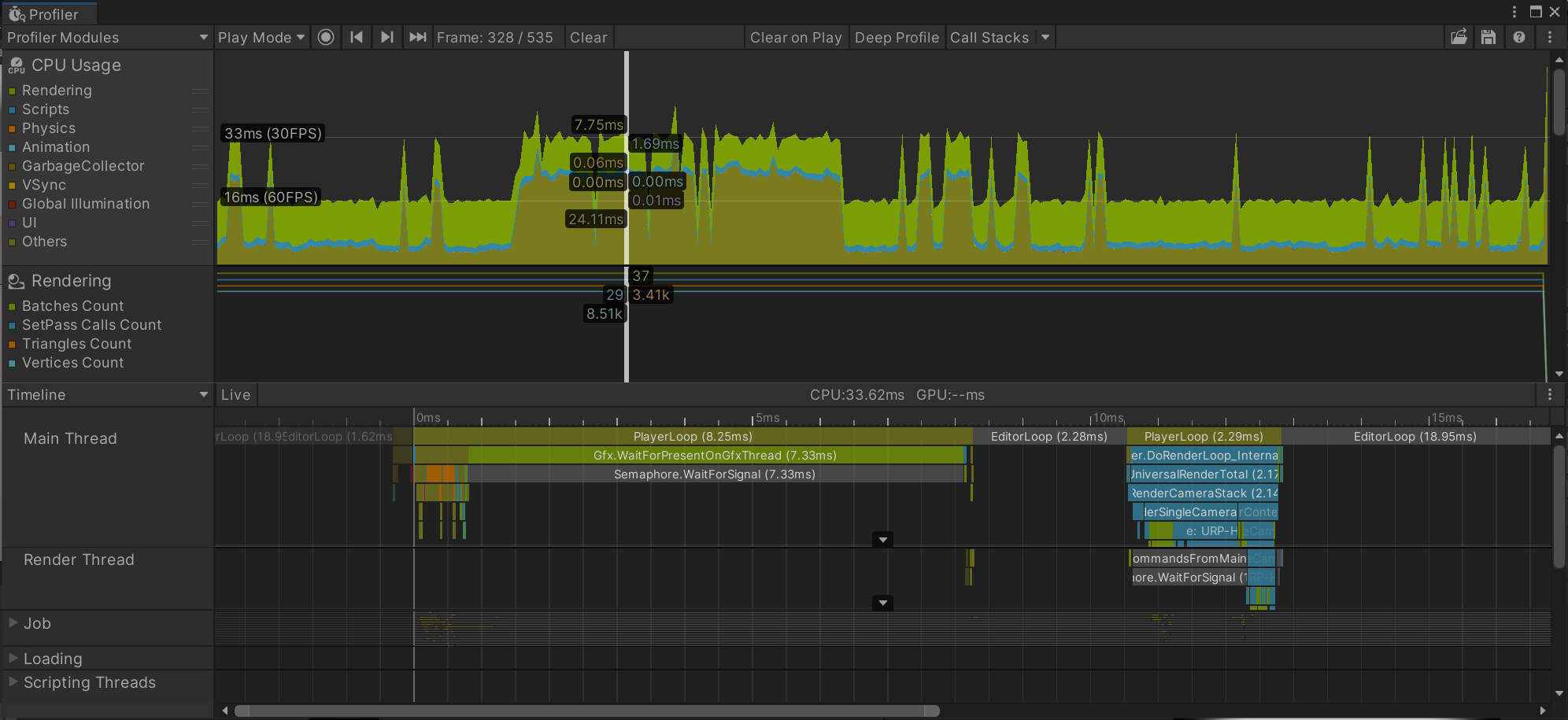Expand the Scripting Threads section

click(x=13, y=682)
